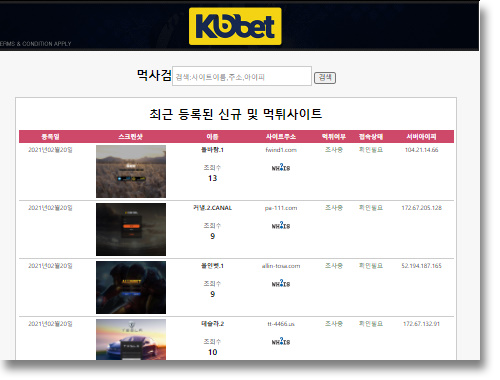
Task: Select the 스크린샷 column header
Action: [x=131, y=137]
